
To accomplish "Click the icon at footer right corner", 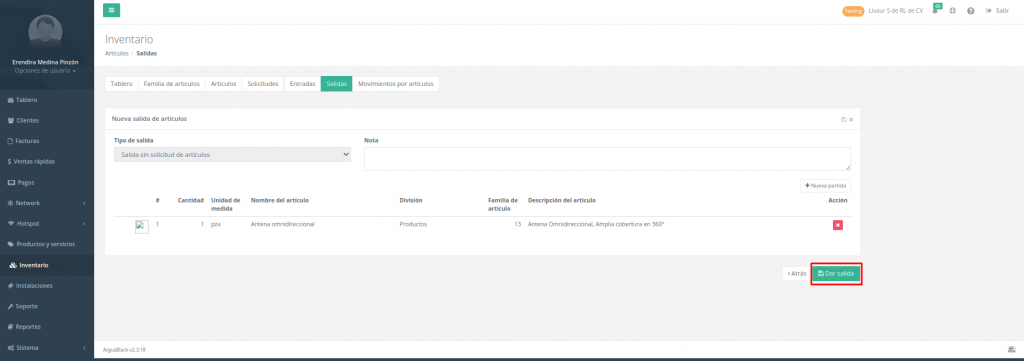I will pyautogui.click(x=1012, y=349).
